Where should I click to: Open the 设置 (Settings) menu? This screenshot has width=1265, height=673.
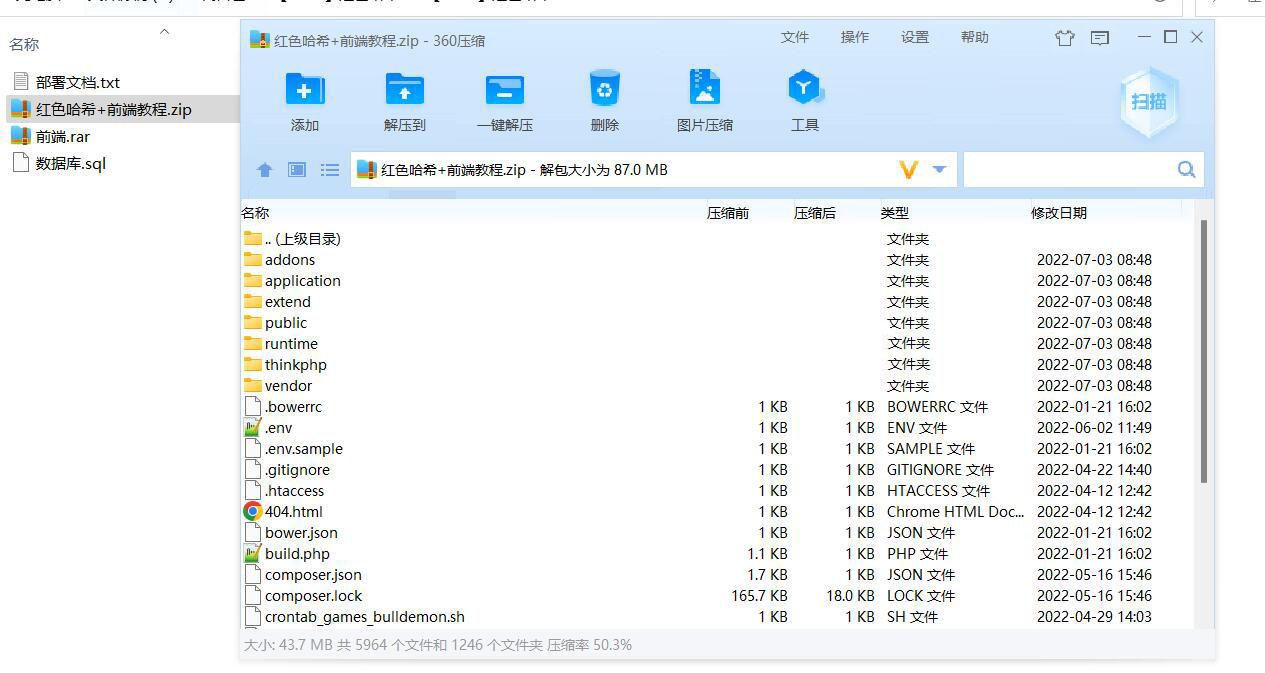tap(914, 37)
